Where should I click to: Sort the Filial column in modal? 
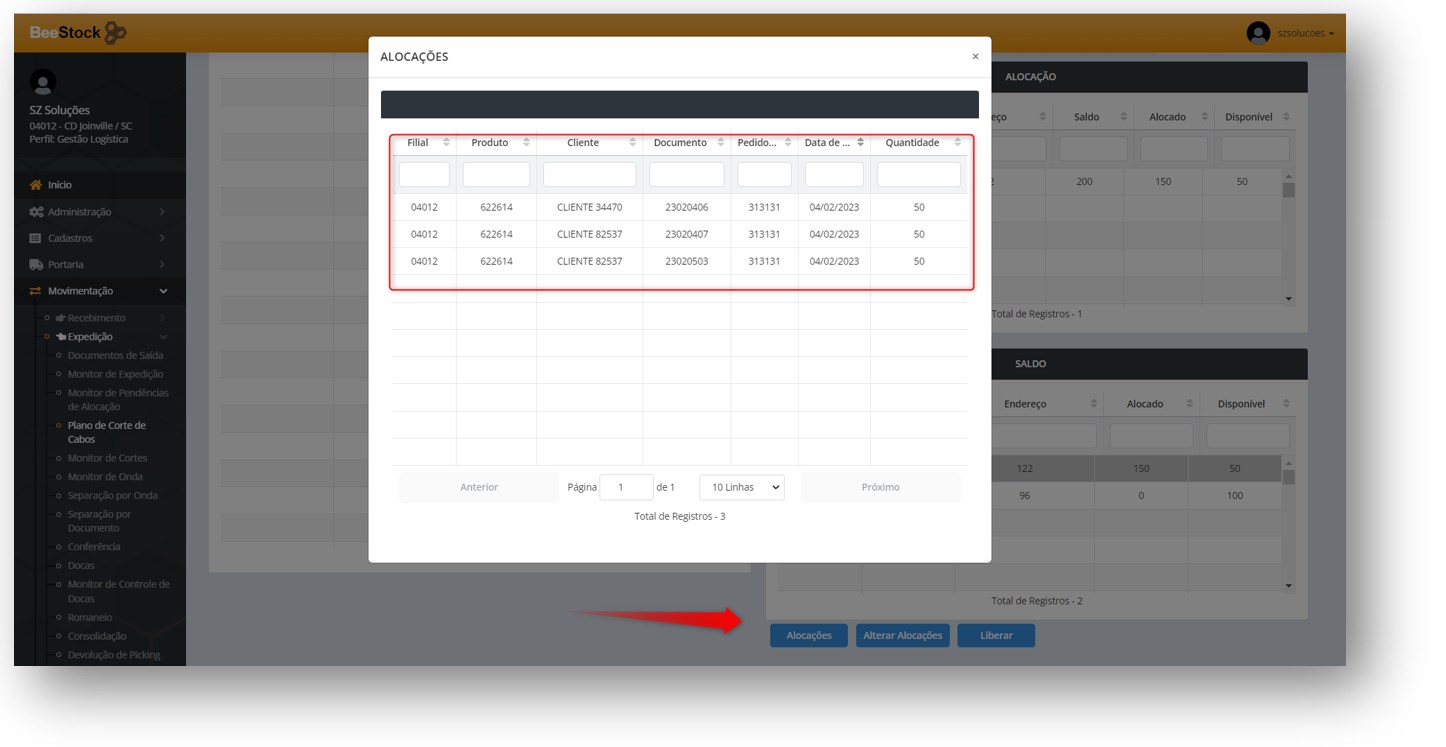(x=446, y=143)
